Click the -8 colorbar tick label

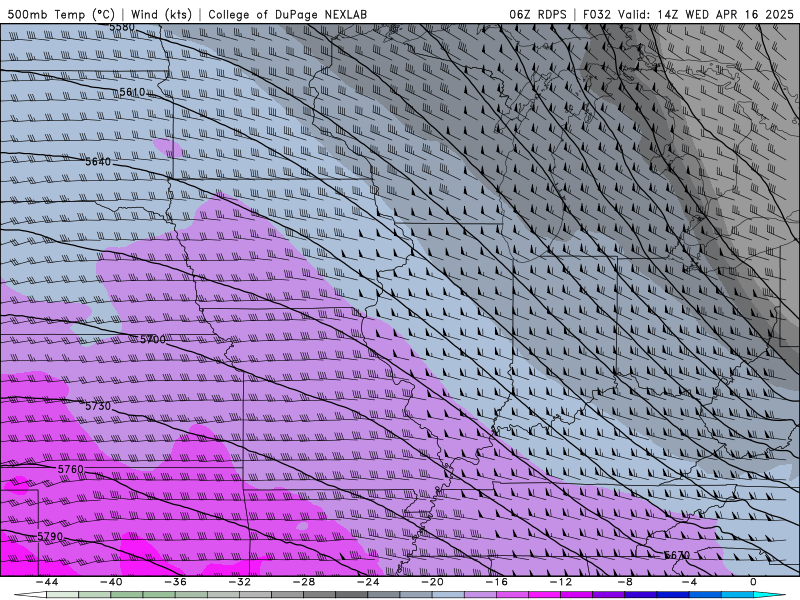coord(624,582)
